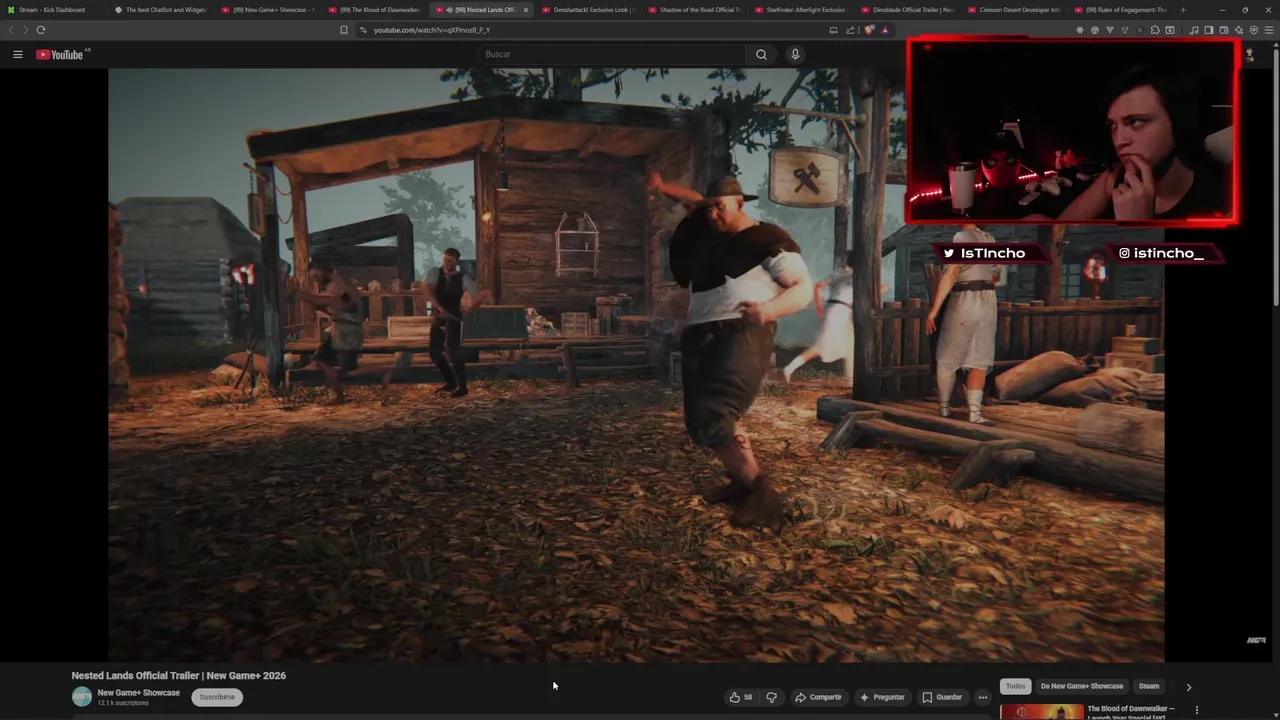Go to the YouTube home logo
The height and width of the screenshot is (720, 1280).
coord(60,54)
